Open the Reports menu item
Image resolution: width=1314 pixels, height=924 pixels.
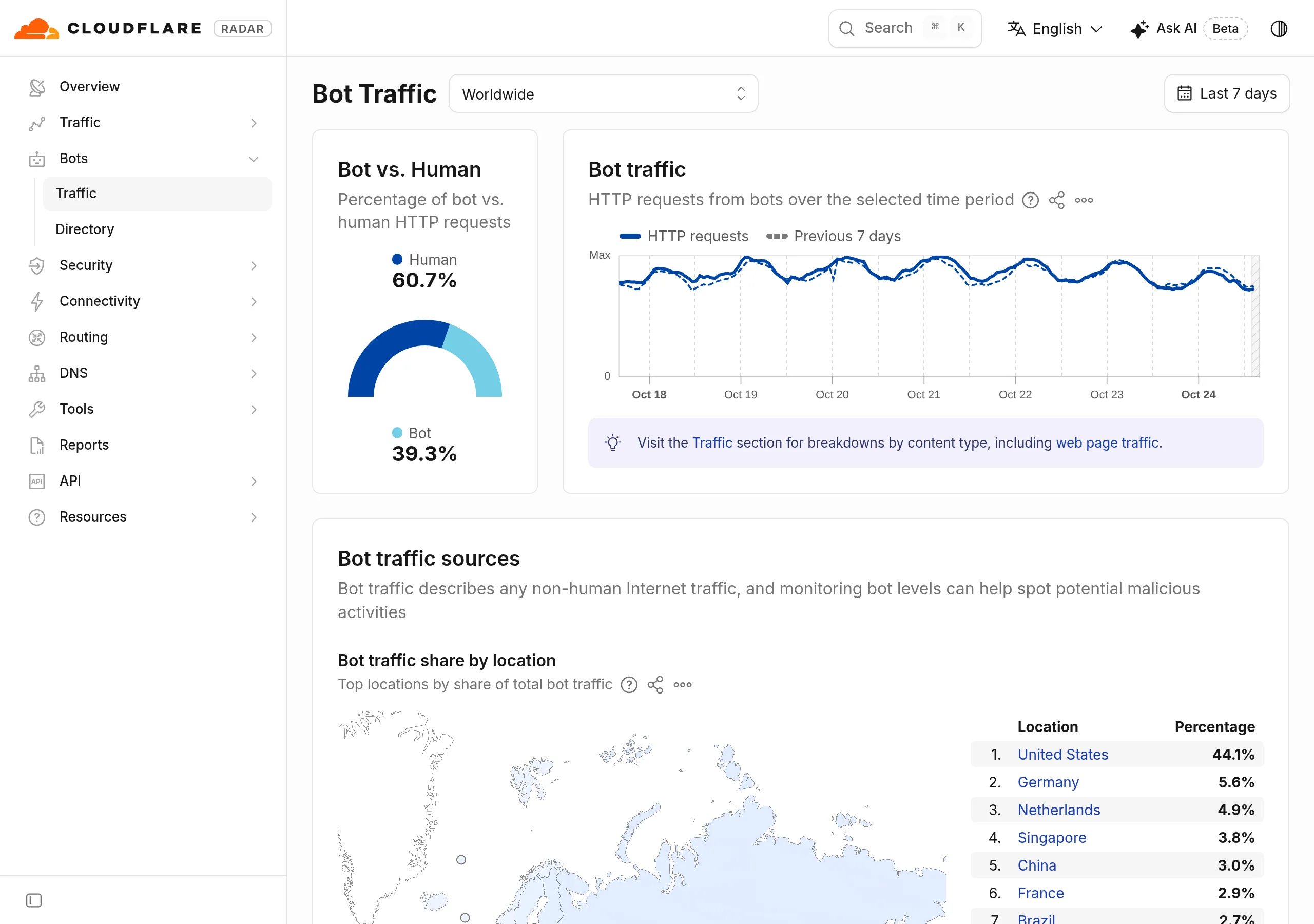pyautogui.click(x=143, y=446)
